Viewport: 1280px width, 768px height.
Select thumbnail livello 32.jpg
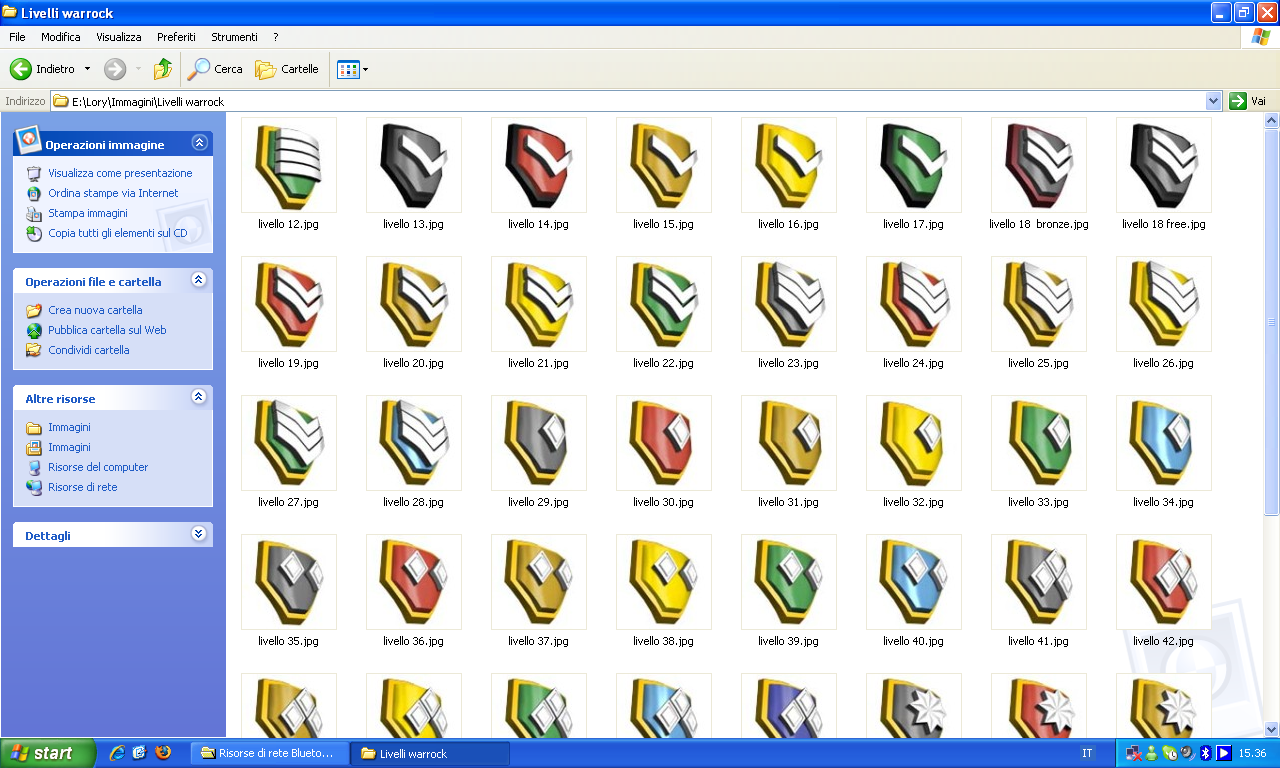pyautogui.click(x=914, y=443)
